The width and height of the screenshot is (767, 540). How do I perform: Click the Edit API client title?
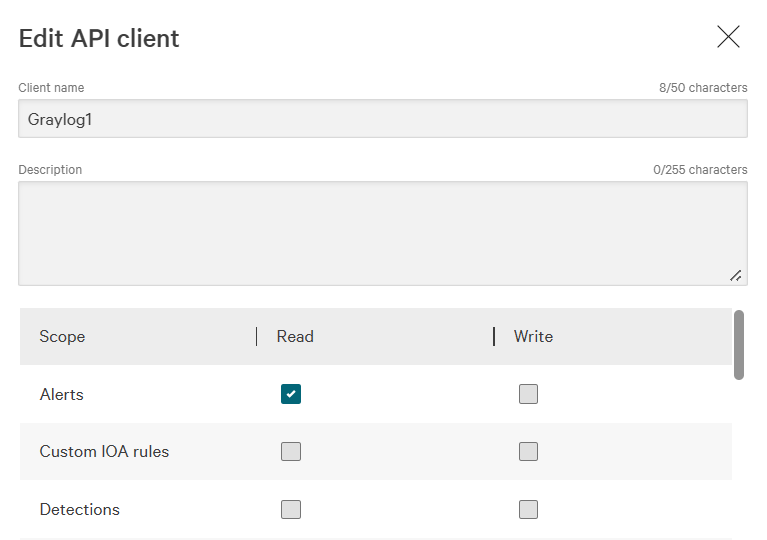click(99, 38)
